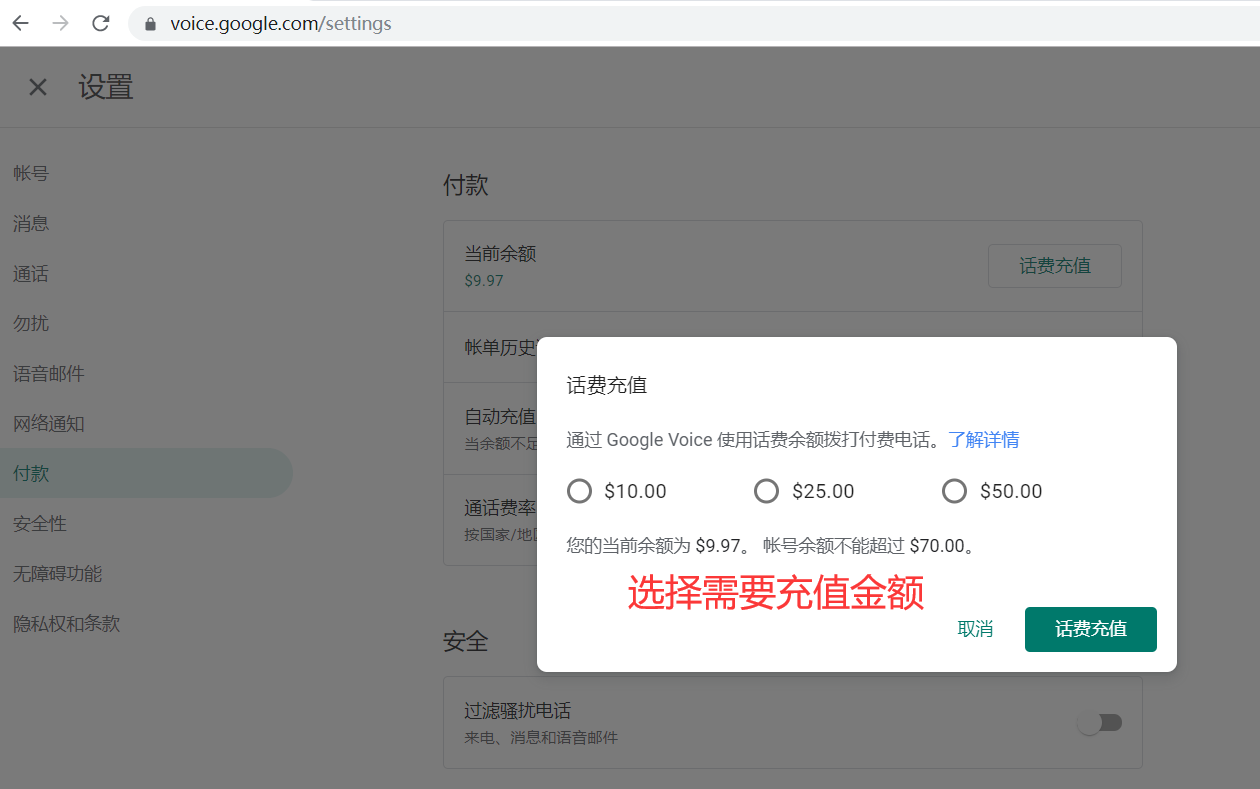Click the $9.97 balance under 当前余额
Viewport: 1260px width, 789px height.
(484, 281)
